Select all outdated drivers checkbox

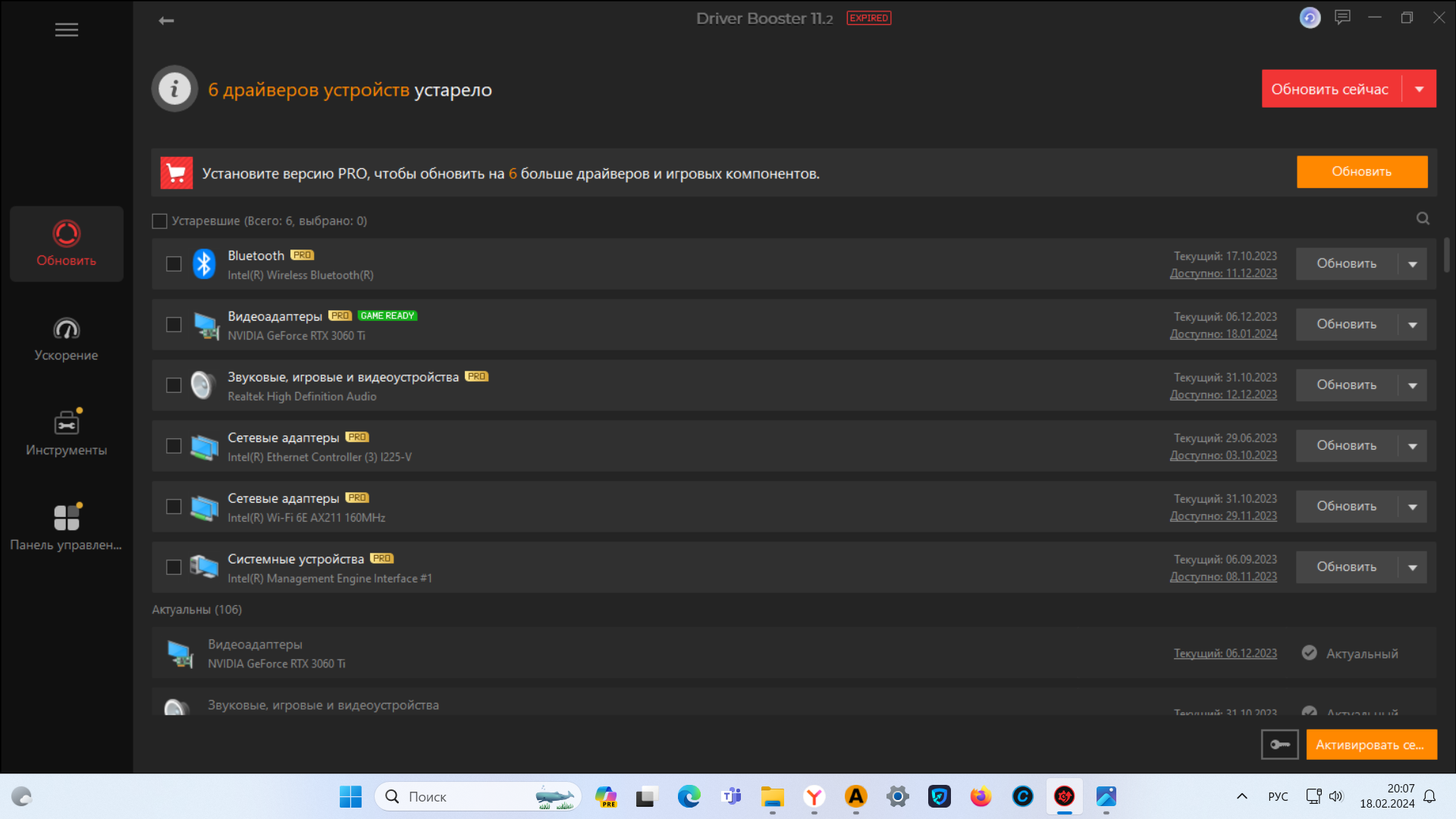coord(159,221)
